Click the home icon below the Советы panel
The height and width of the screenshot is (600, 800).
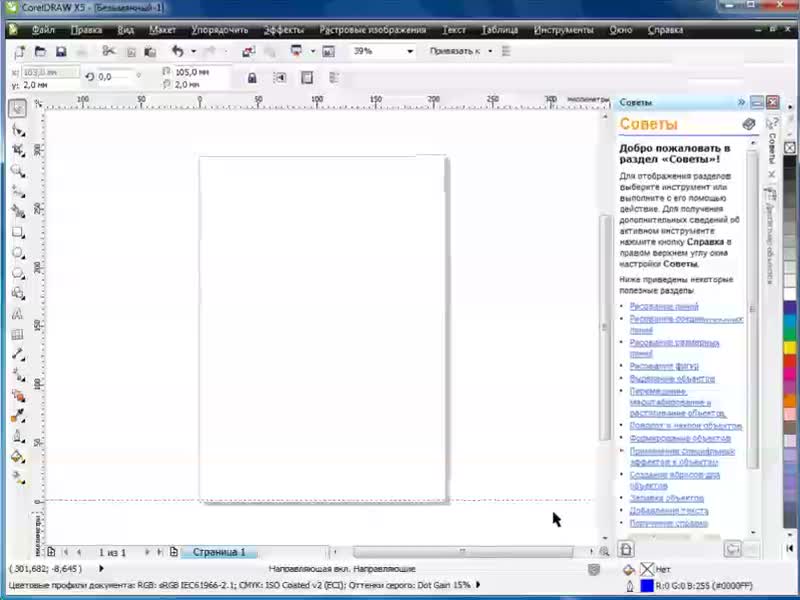(x=626, y=549)
